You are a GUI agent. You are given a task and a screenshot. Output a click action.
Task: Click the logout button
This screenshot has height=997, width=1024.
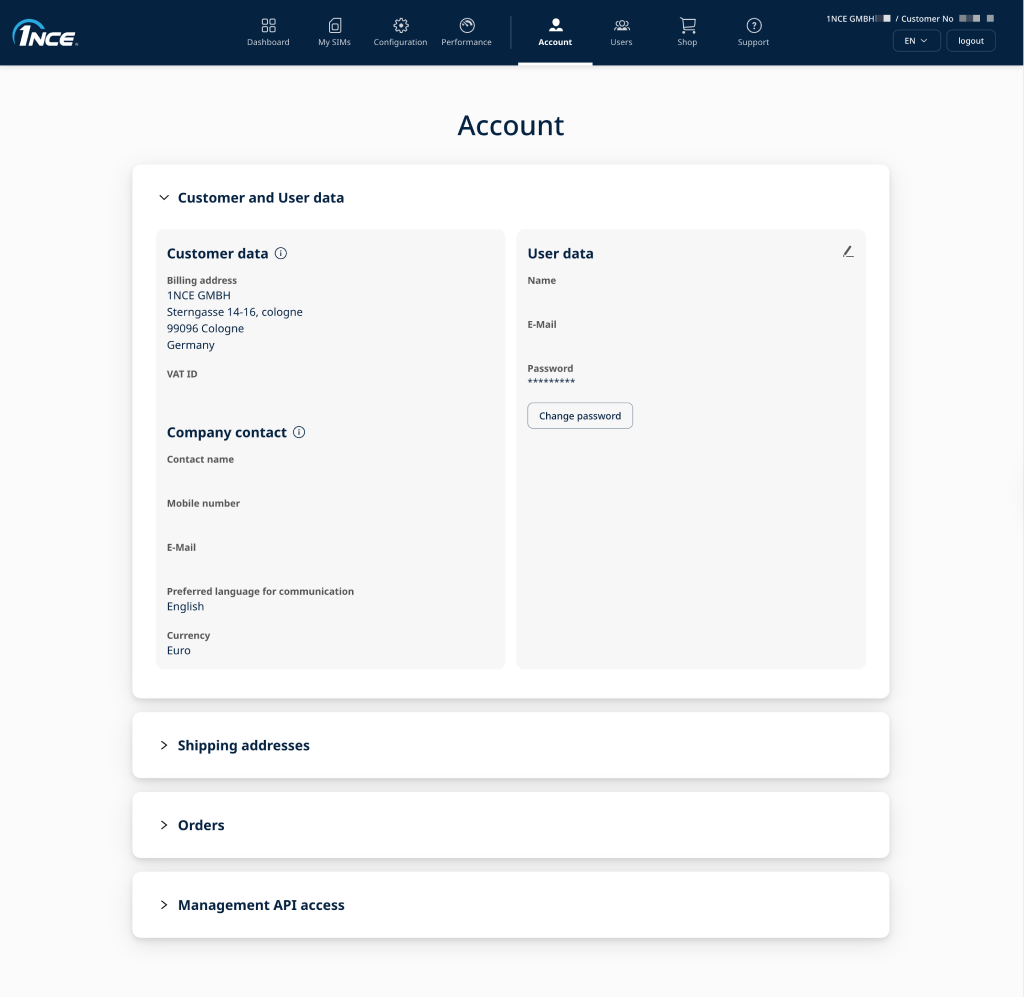[970, 40]
